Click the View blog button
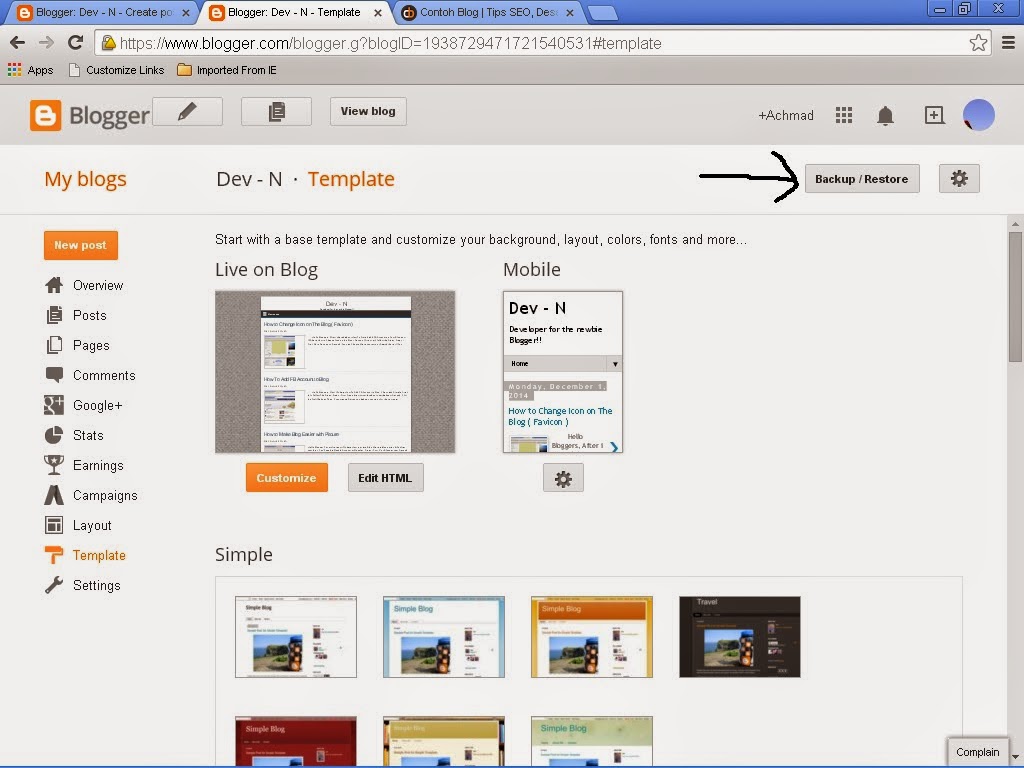Image resolution: width=1024 pixels, height=768 pixels. coord(368,112)
